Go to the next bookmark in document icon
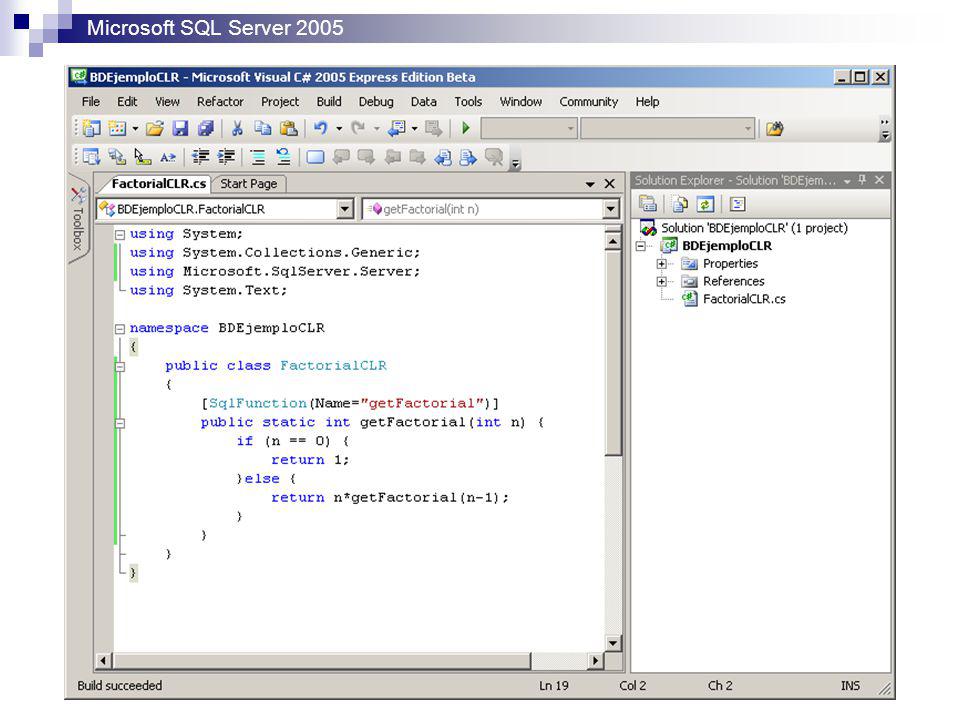 [x=468, y=157]
